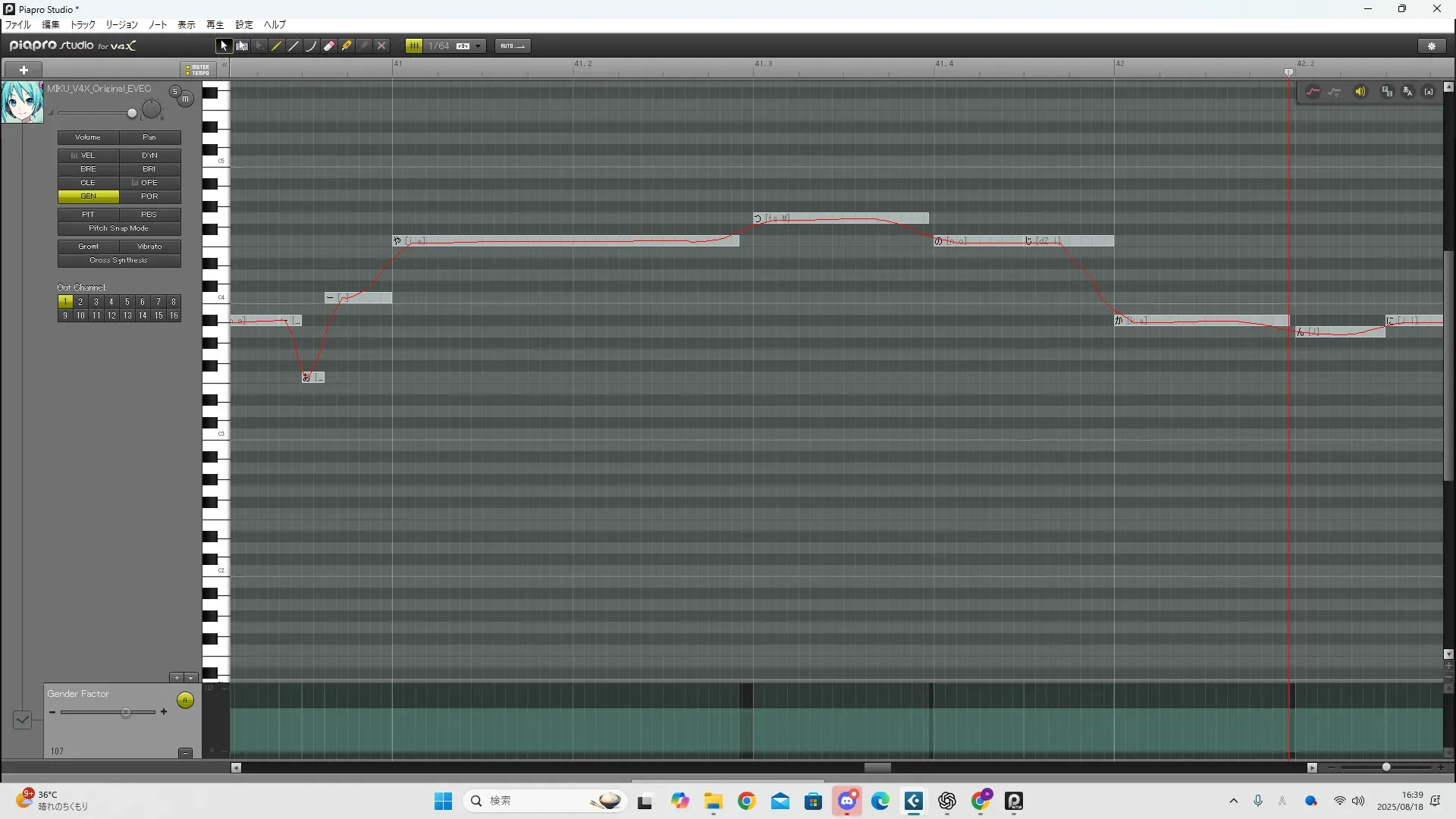Select the eraser tool
Image resolution: width=1456 pixels, height=819 pixels.
point(329,46)
